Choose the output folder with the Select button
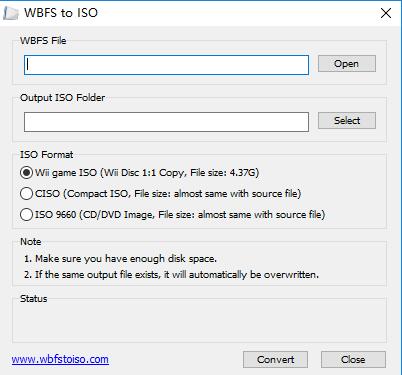The width and height of the screenshot is (402, 375). pos(347,120)
